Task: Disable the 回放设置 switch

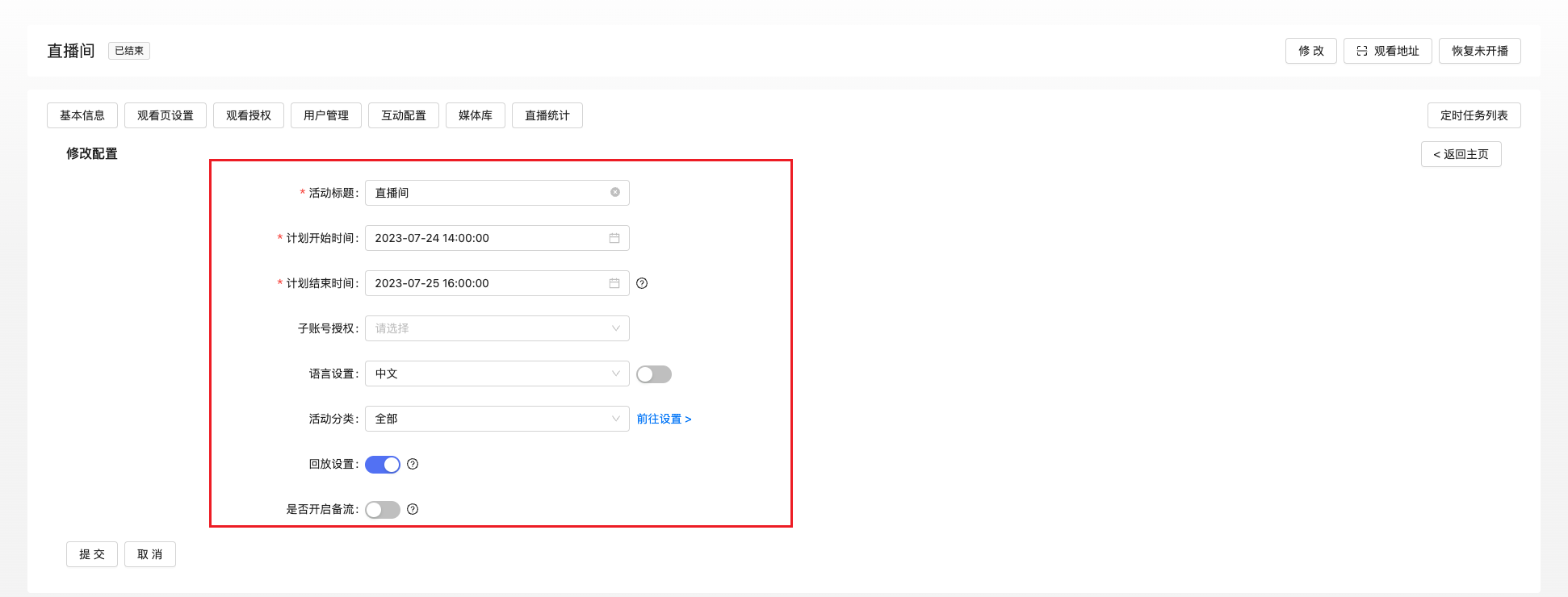Action: (383, 465)
